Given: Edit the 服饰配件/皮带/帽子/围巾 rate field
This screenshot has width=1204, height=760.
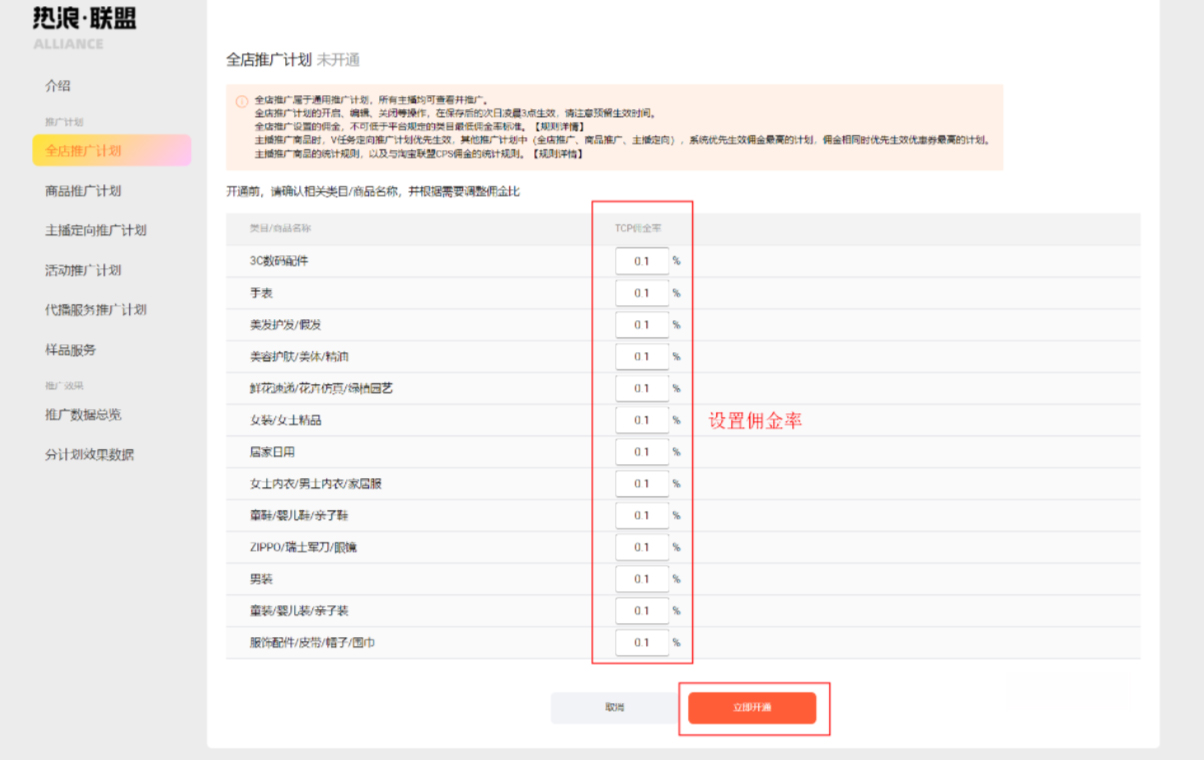Looking at the screenshot, I should tap(641, 642).
